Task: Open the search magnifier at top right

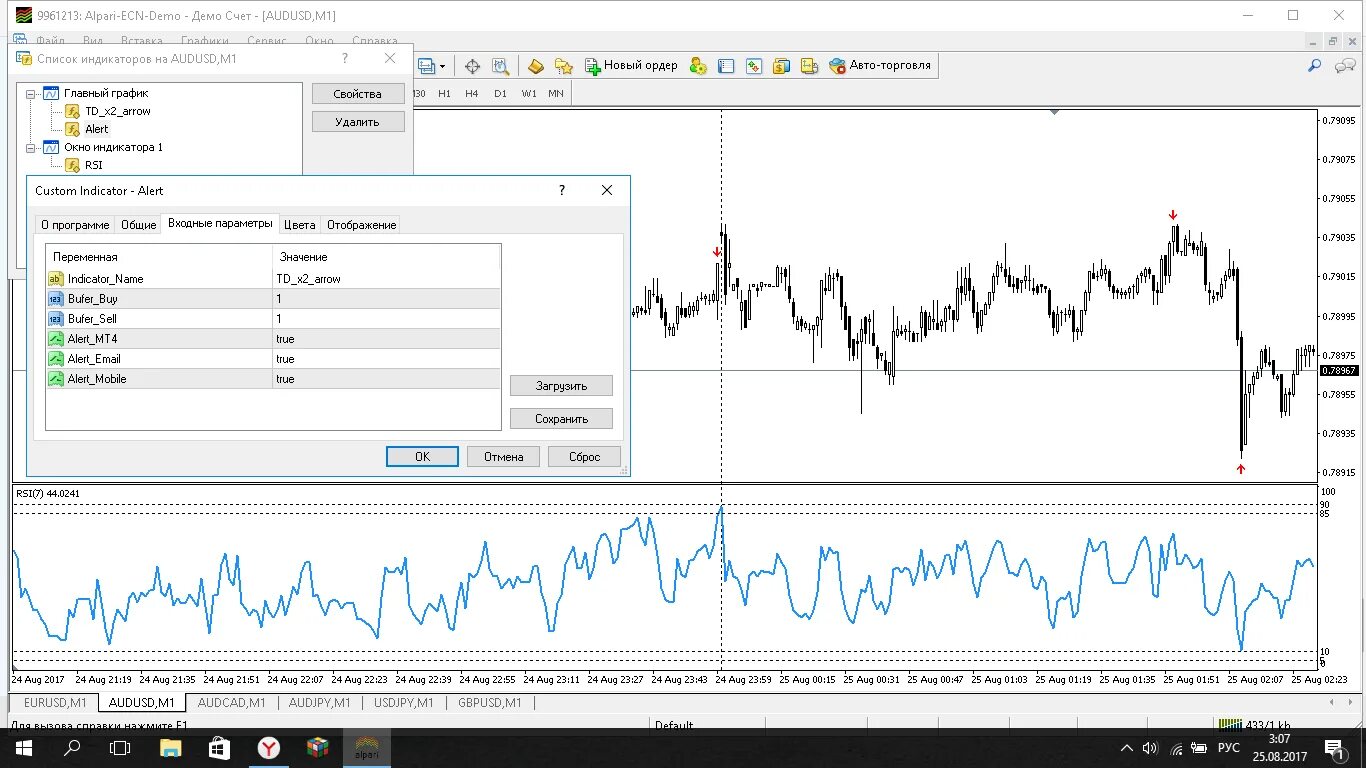Action: [x=1315, y=66]
